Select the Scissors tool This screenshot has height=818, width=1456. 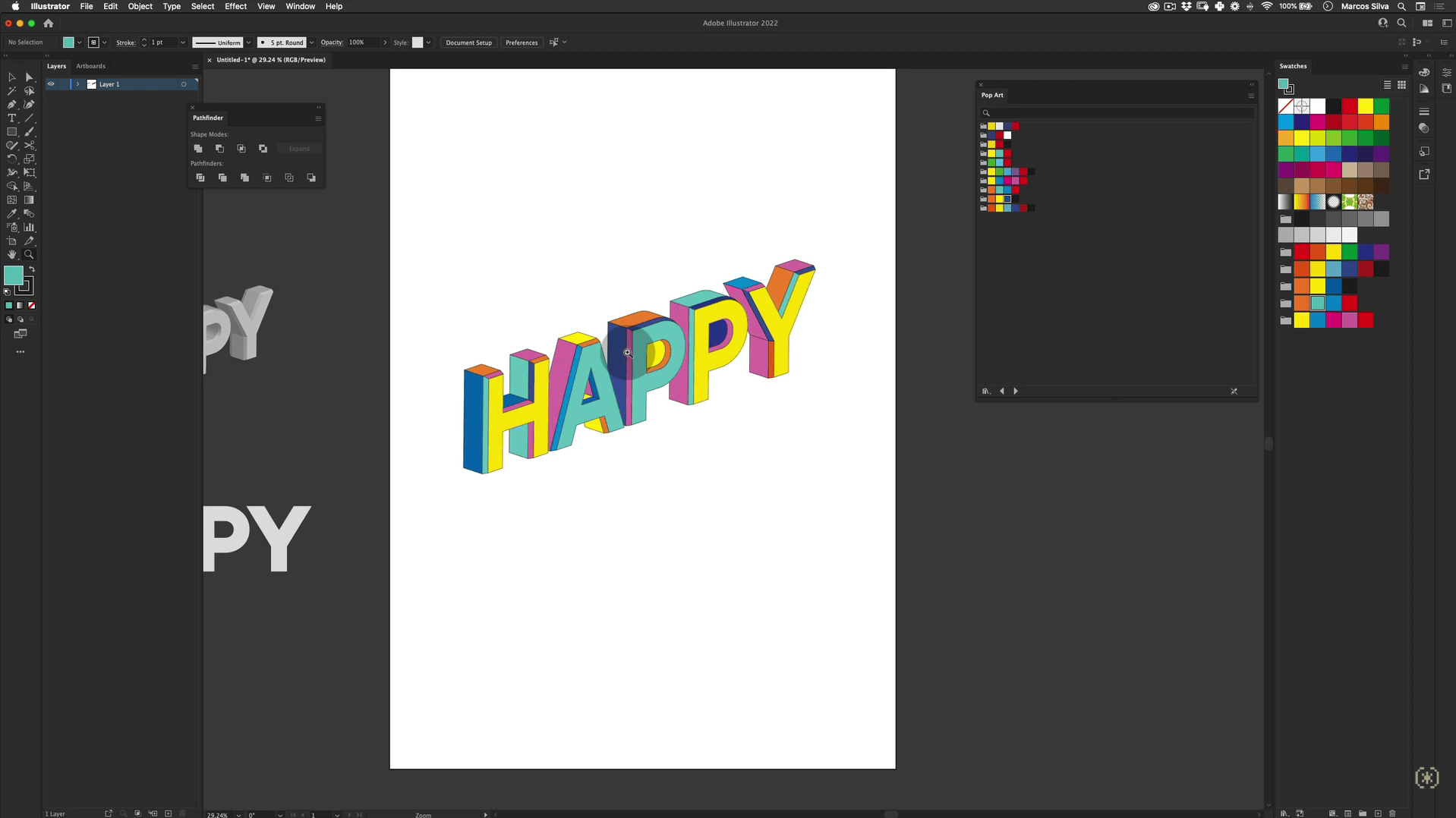click(29, 146)
